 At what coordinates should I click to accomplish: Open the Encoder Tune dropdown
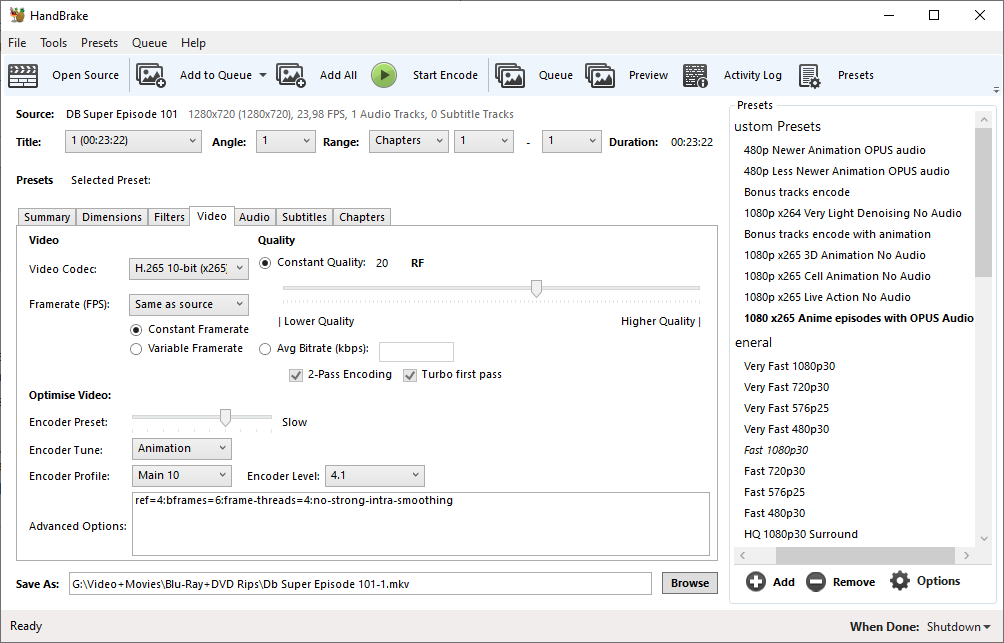[x=182, y=449]
